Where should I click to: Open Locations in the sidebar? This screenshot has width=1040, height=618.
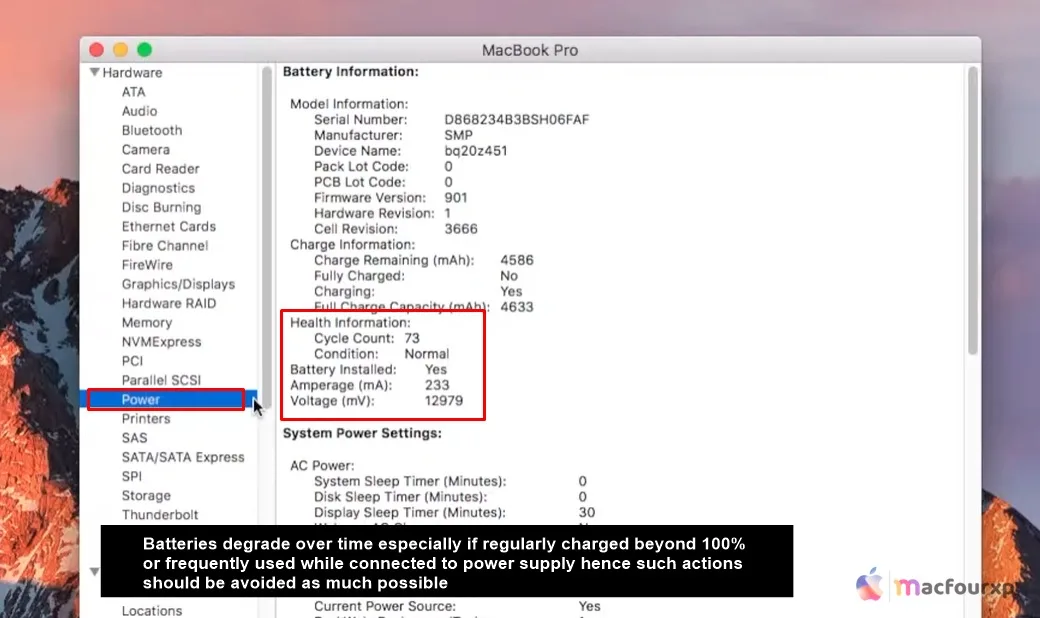[x=152, y=611]
